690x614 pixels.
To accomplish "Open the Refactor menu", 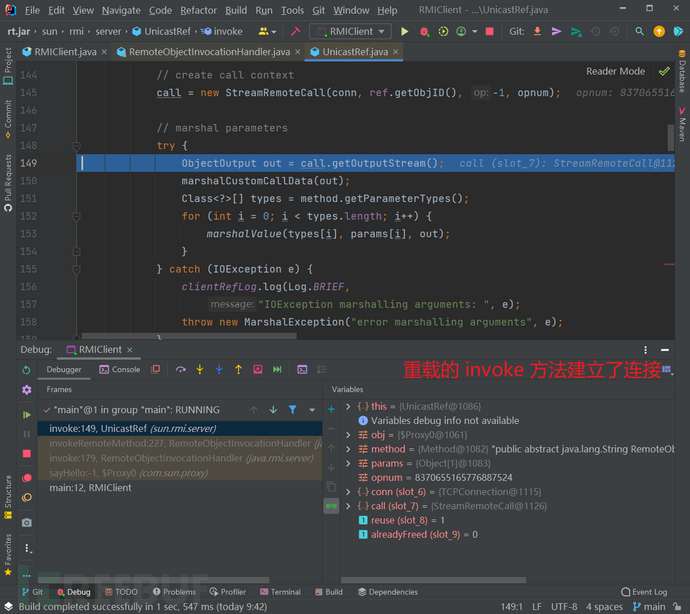I will click(198, 10).
